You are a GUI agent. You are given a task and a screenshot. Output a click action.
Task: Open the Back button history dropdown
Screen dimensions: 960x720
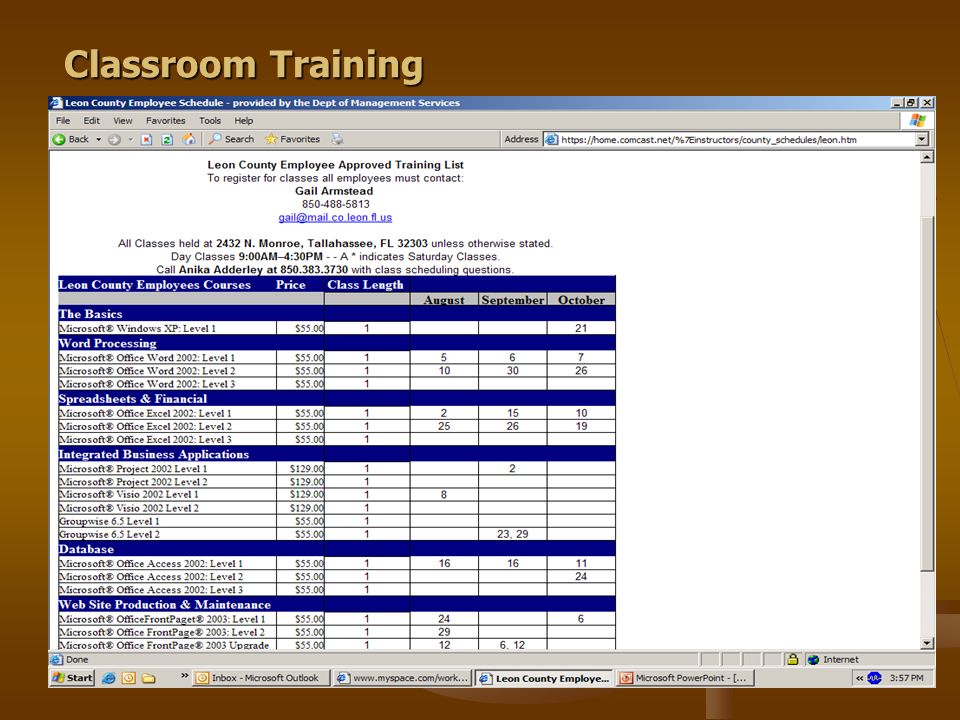[98, 140]
